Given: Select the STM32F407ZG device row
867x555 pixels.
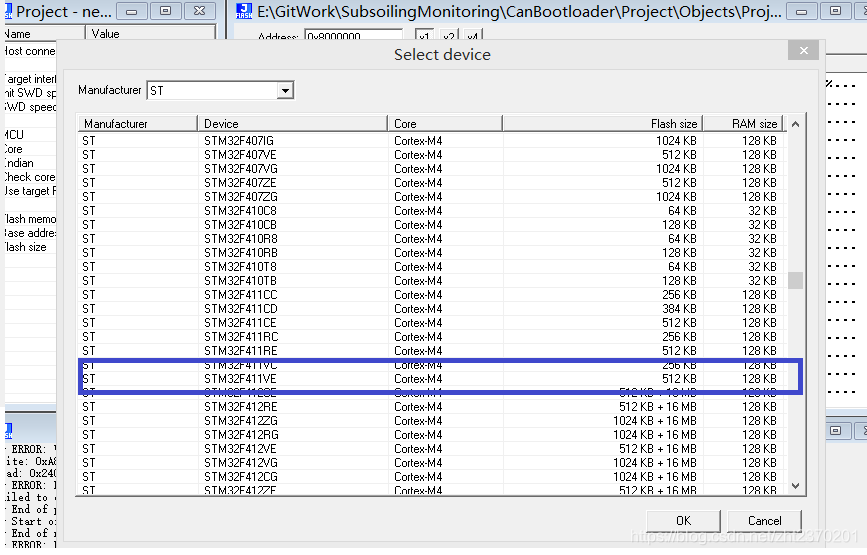Looking at the screenshot, I should [431, 197].
